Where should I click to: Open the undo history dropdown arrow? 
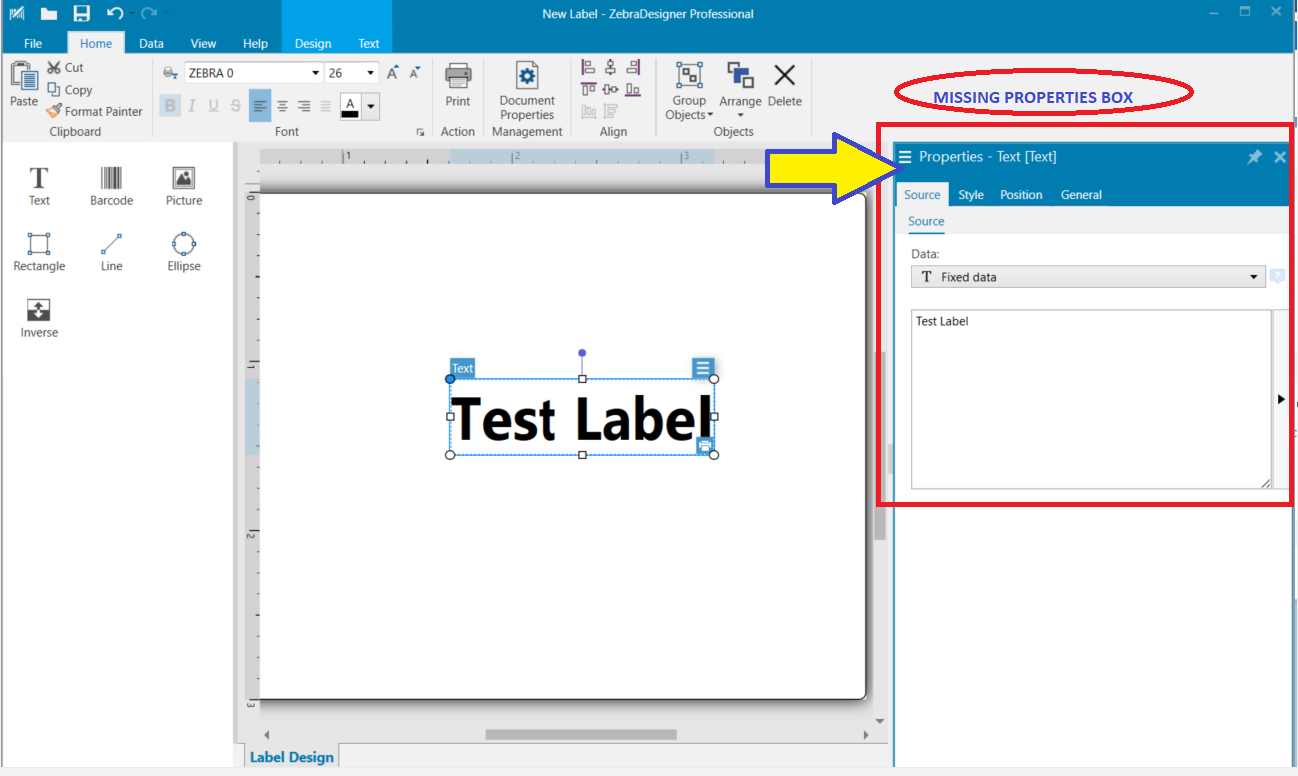[x=132, y=14]
